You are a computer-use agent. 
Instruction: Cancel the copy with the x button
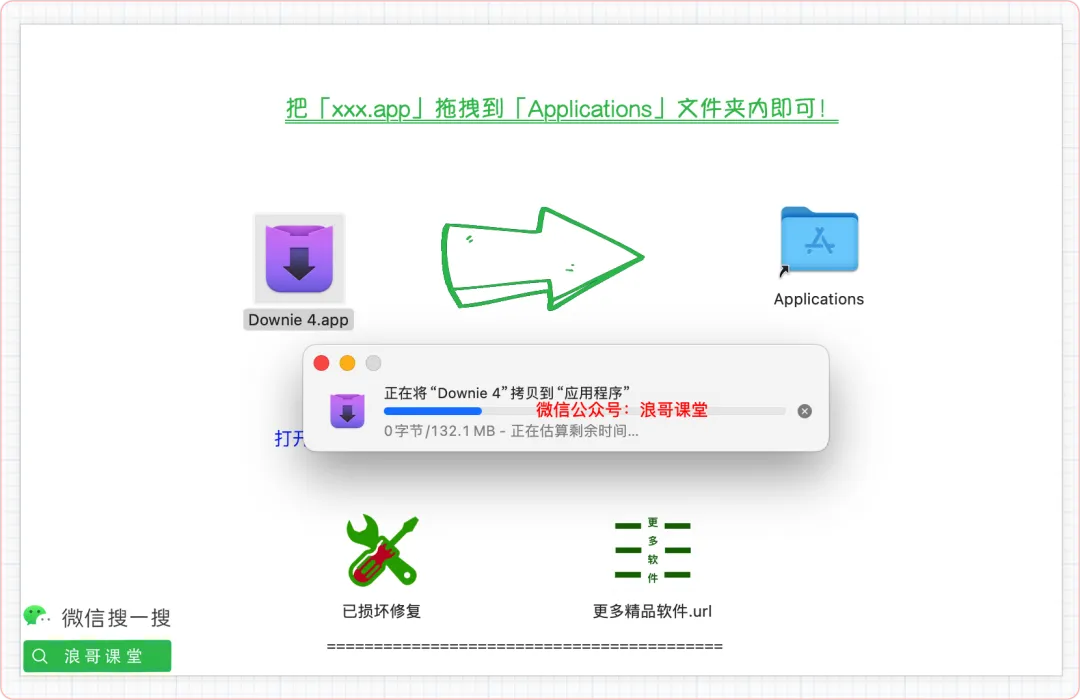coord(804,411)
